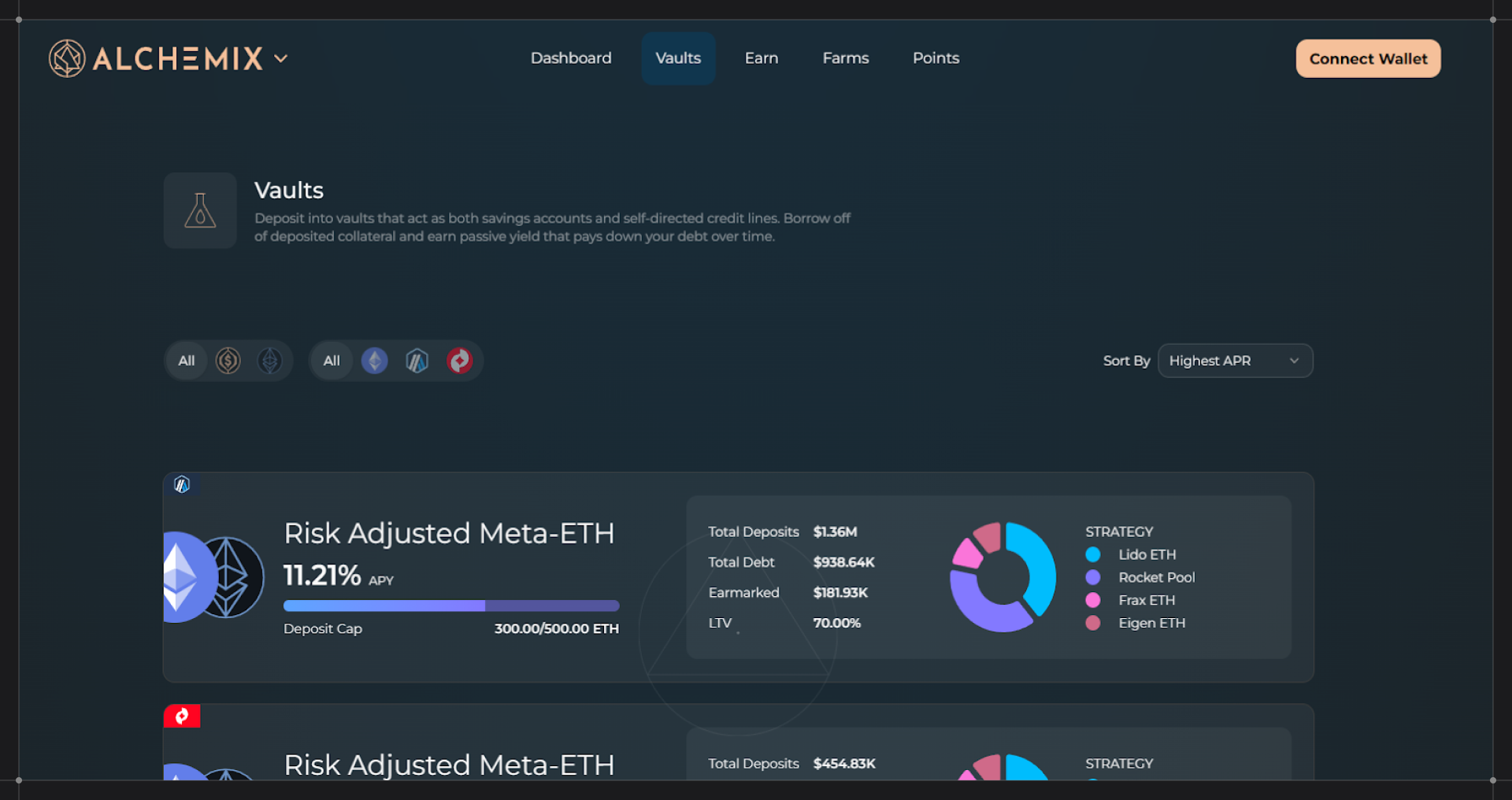Select the All networks filter toggle
Viewport: 1512px width, 800px height.
332,361
